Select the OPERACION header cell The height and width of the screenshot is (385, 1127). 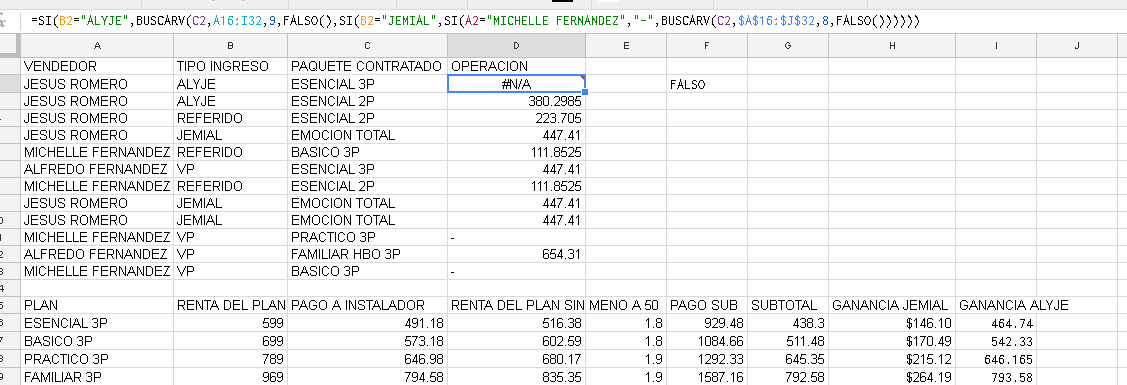click(x=516, y=66)
